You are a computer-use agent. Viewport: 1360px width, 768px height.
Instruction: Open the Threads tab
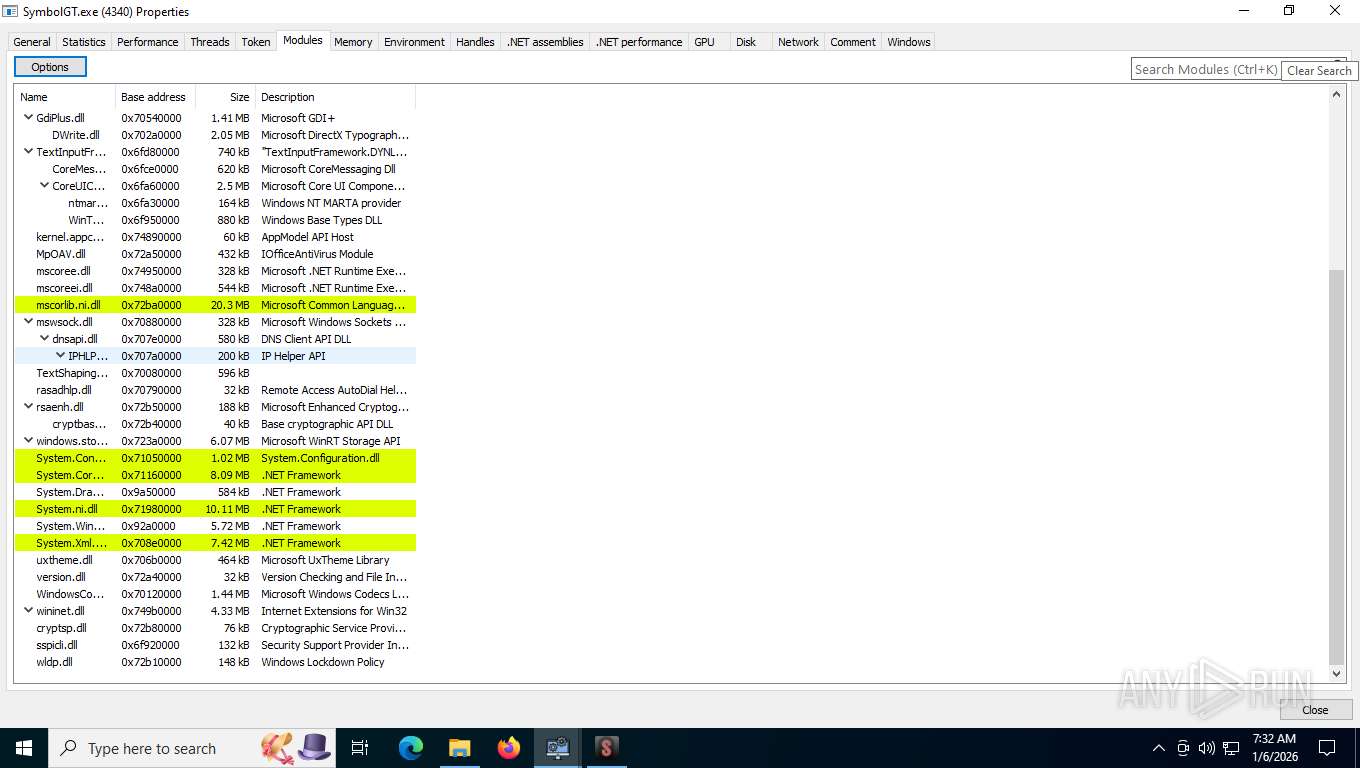tap(210, 42)
